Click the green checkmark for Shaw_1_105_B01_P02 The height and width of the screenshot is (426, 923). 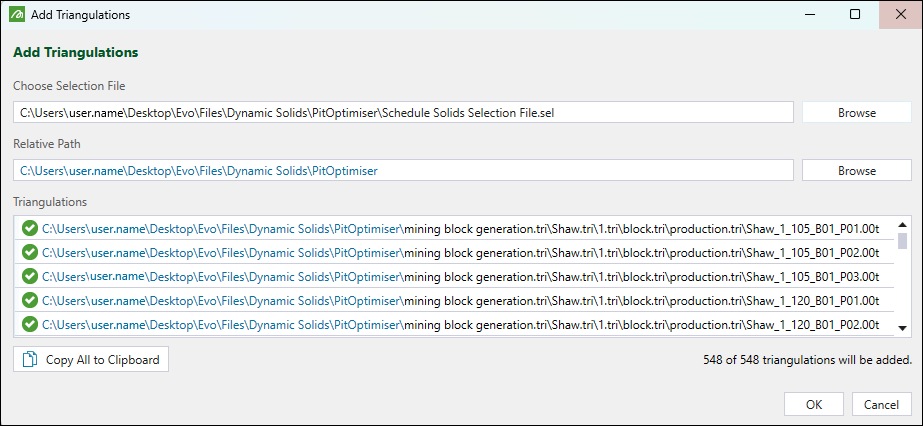pos(29,252)
